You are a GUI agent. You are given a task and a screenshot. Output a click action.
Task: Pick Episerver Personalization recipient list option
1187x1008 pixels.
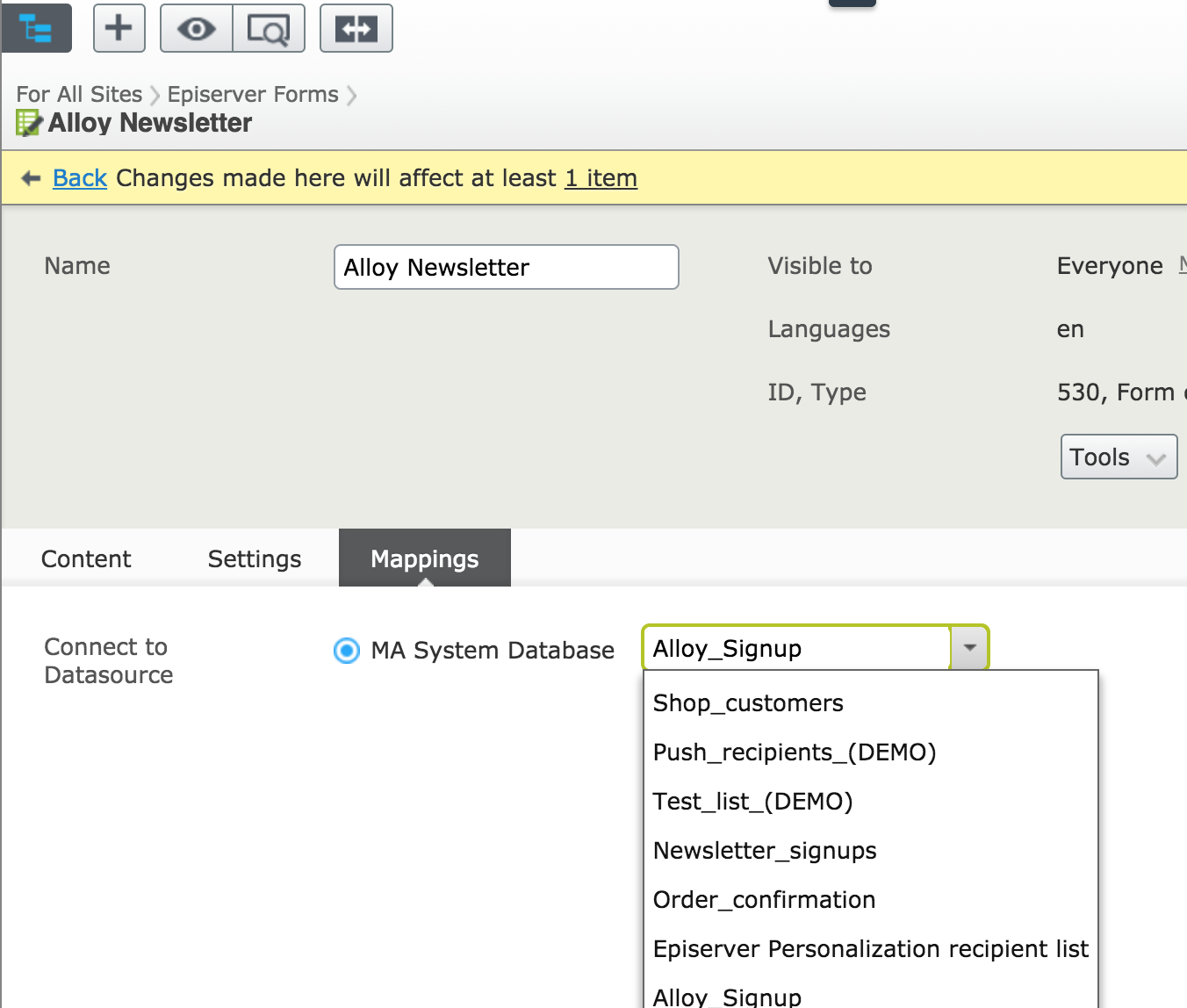(x=870, y=949)
